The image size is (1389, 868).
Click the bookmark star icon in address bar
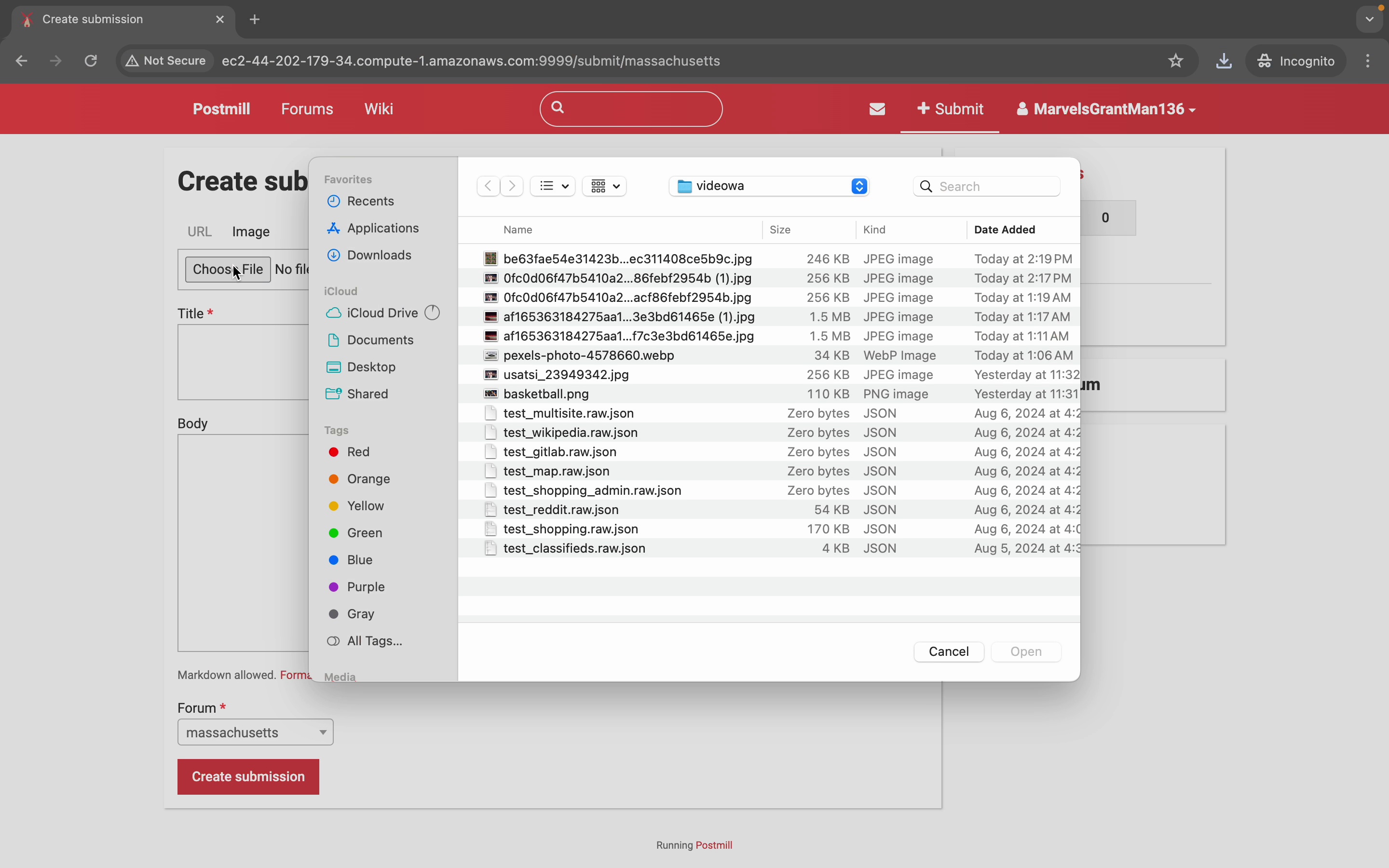click(x=1175, y=61)
